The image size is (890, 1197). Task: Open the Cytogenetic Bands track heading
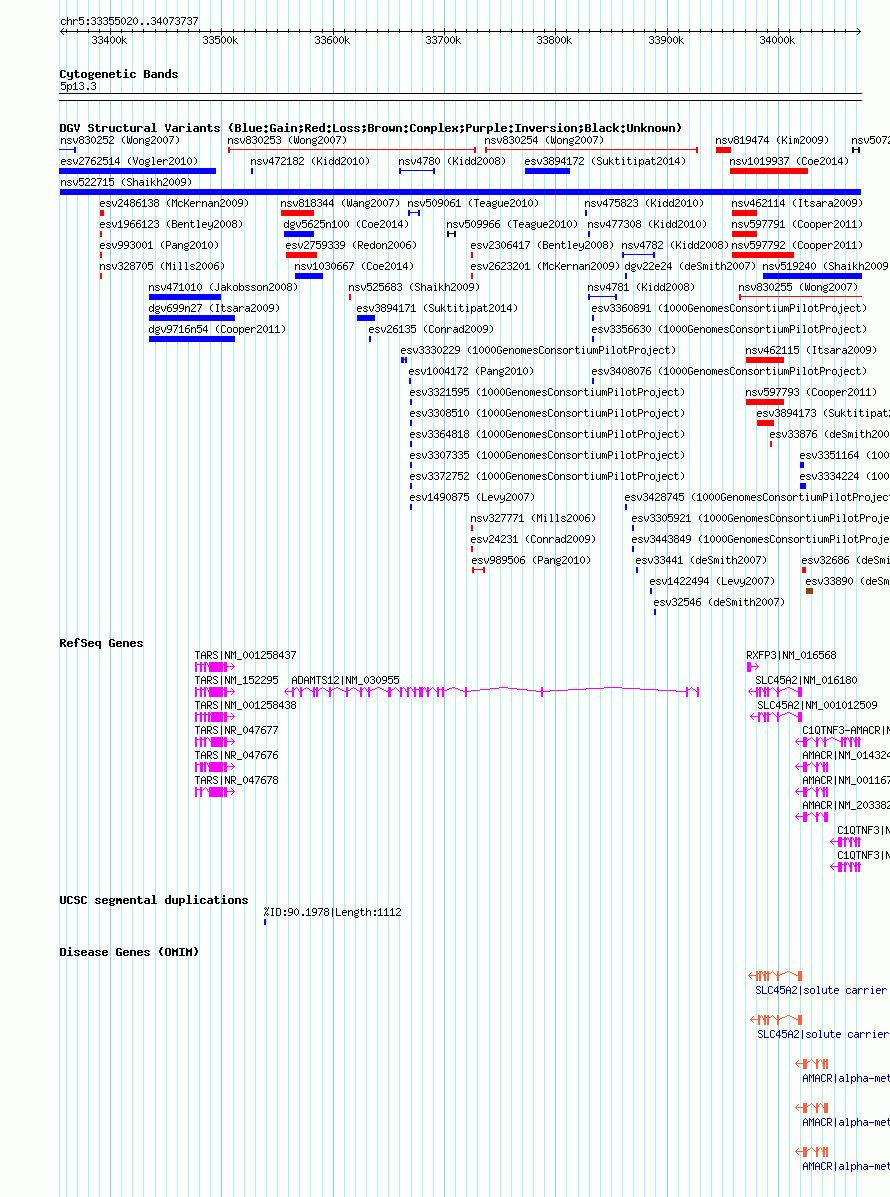click(x=118, y=74)
